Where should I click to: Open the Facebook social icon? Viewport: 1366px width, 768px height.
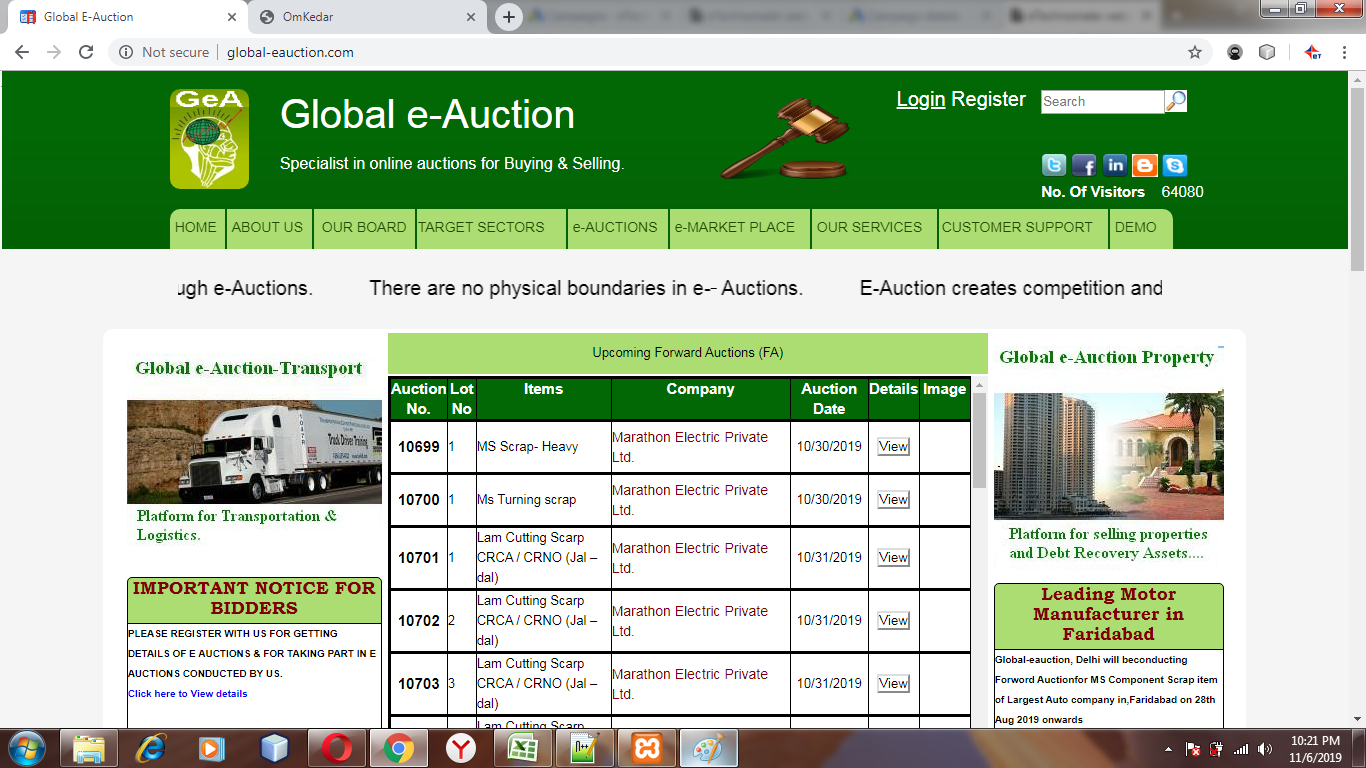[x=1084, y=165]
